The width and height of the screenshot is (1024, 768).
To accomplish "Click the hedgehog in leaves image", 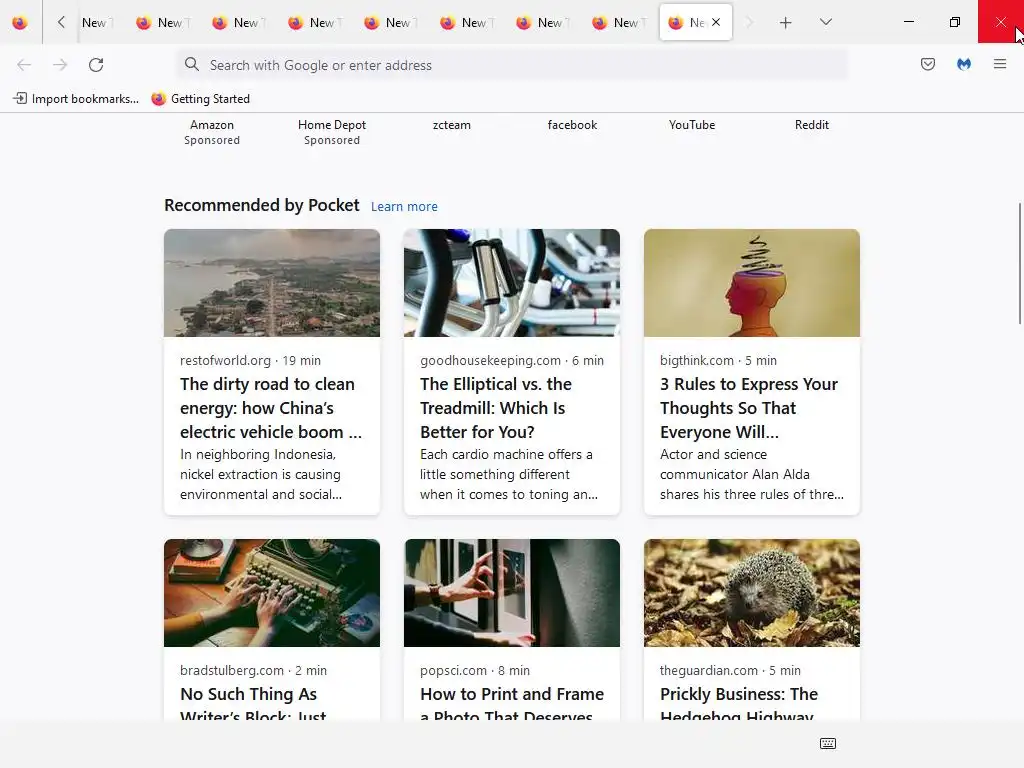I will click(x=752, y=593).
